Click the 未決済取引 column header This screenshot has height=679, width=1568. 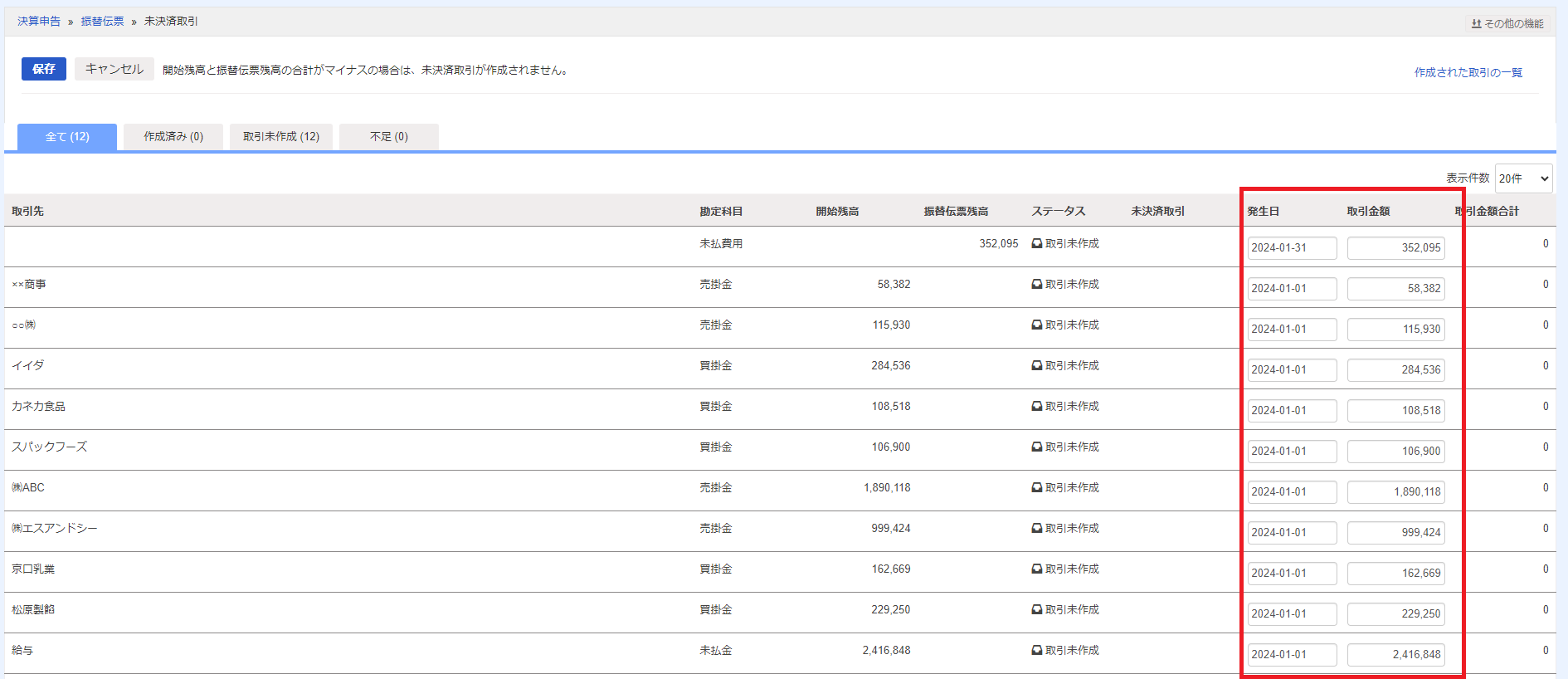point(1158,212)
